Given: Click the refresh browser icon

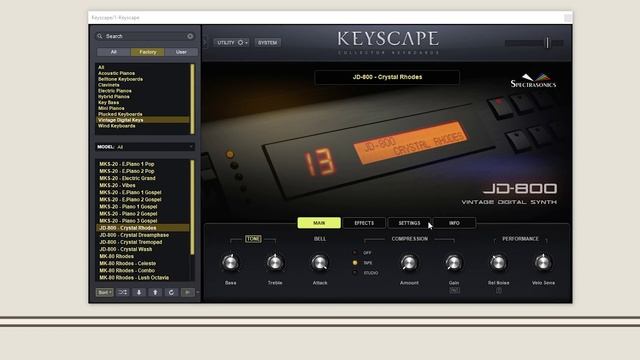Looking at the screenshot, I should 171,292.
